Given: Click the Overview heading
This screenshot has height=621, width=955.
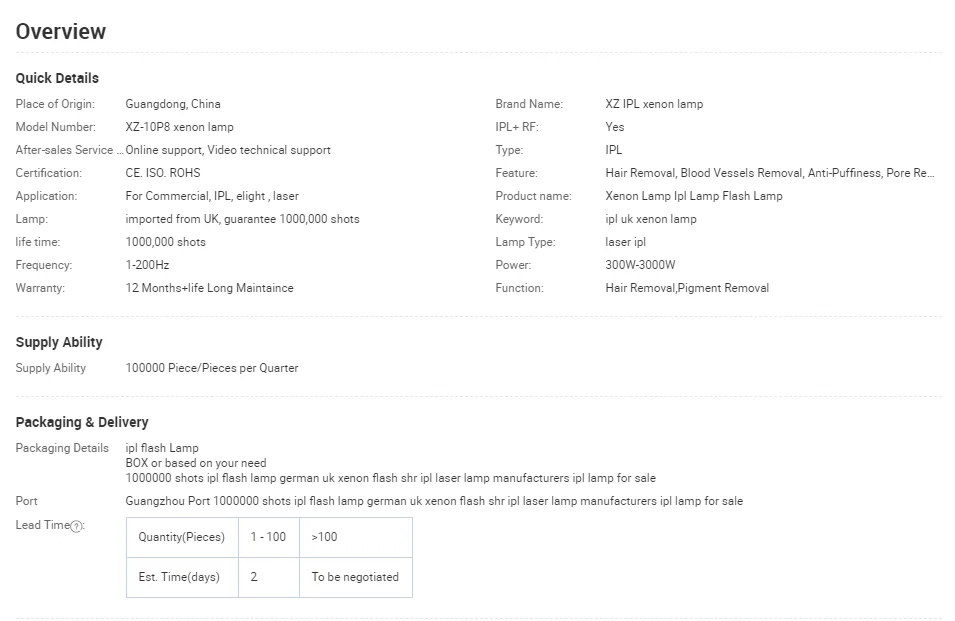Looking at the screenshot, I should click(x=60, y=31).
